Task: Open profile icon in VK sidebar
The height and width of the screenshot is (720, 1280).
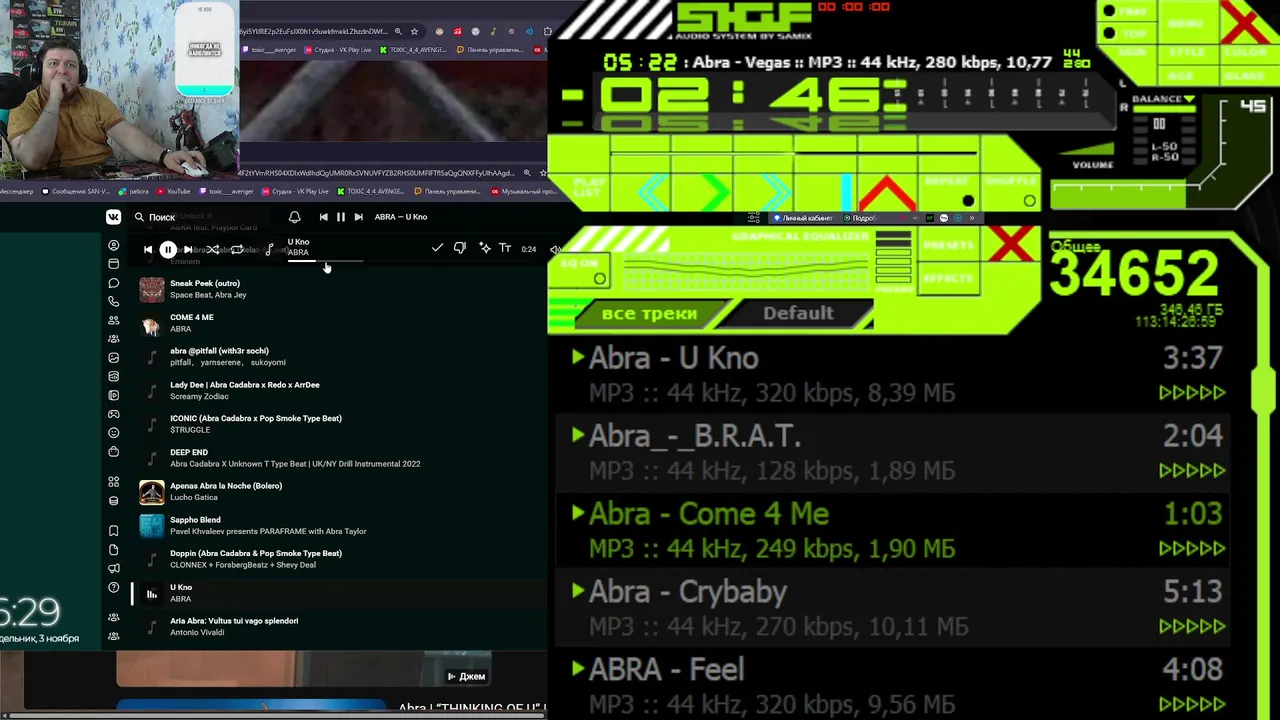Action: (x=114, y=246)
